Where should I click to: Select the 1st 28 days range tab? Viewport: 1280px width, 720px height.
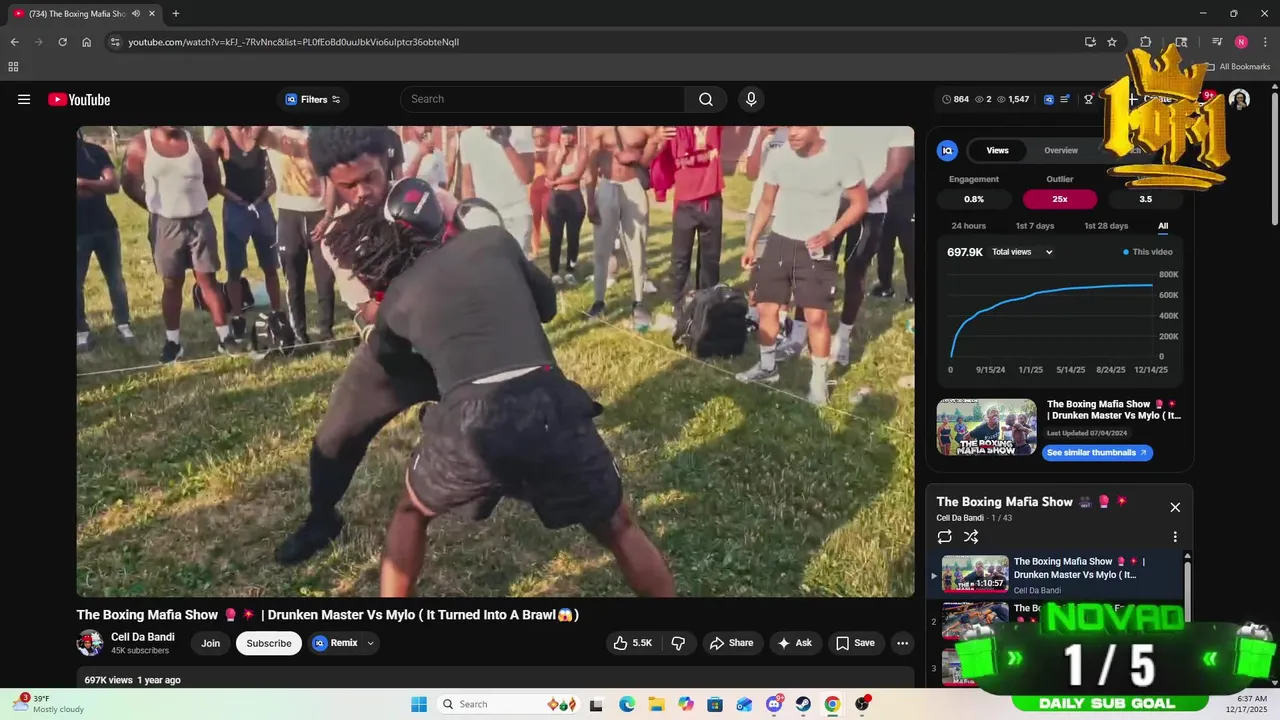coord(1106,226)
